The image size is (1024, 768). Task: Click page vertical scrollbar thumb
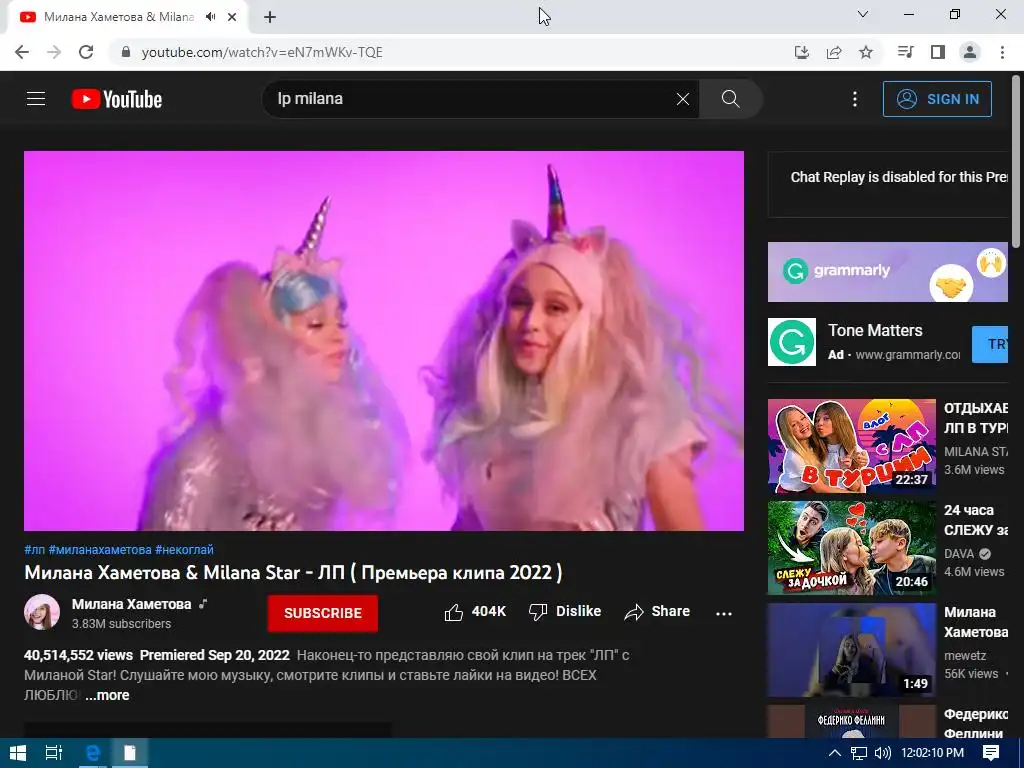coord(1016,160)
